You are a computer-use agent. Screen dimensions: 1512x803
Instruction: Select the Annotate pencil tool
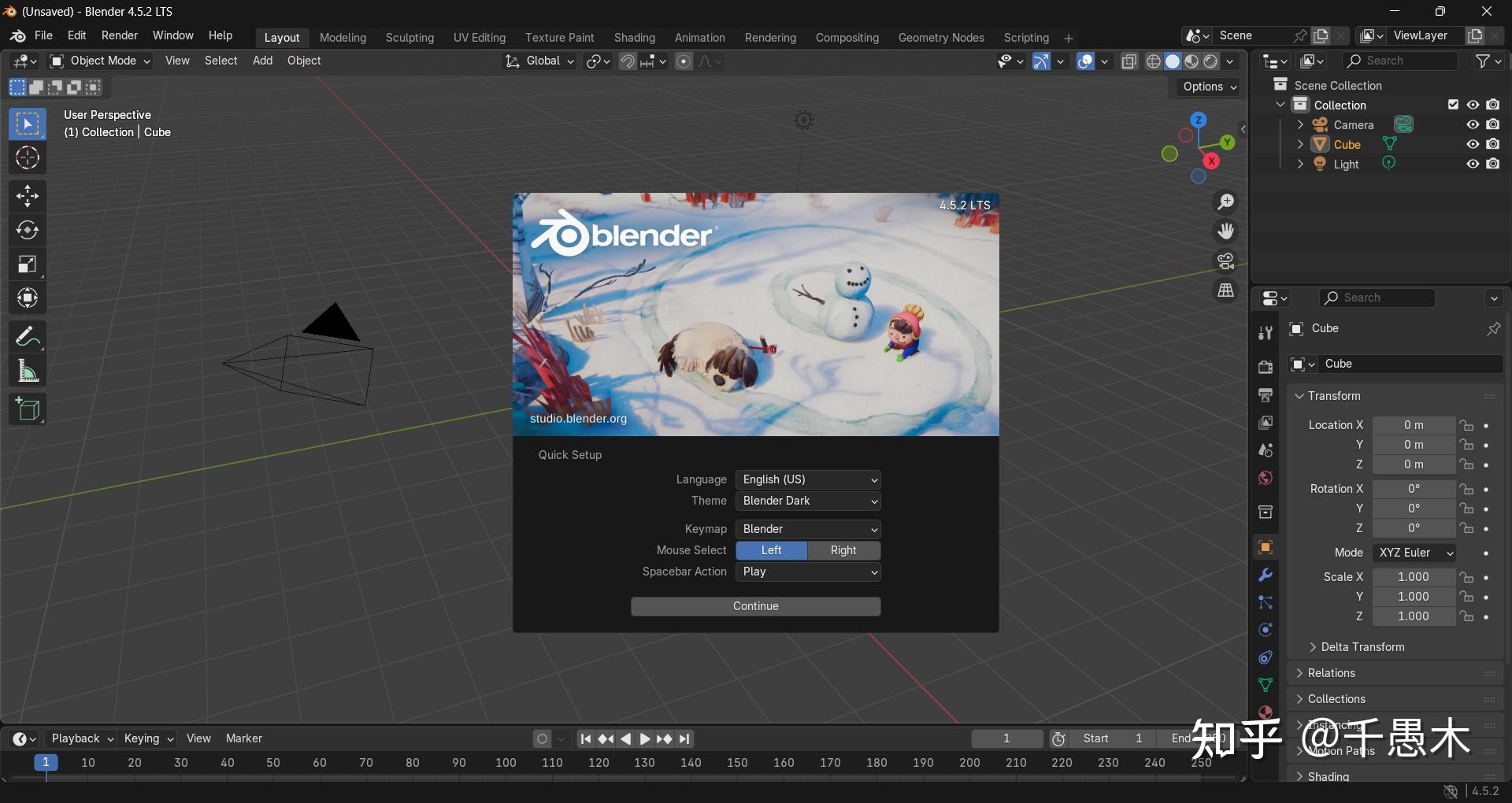pyautogui.click(x=28, y=337)
